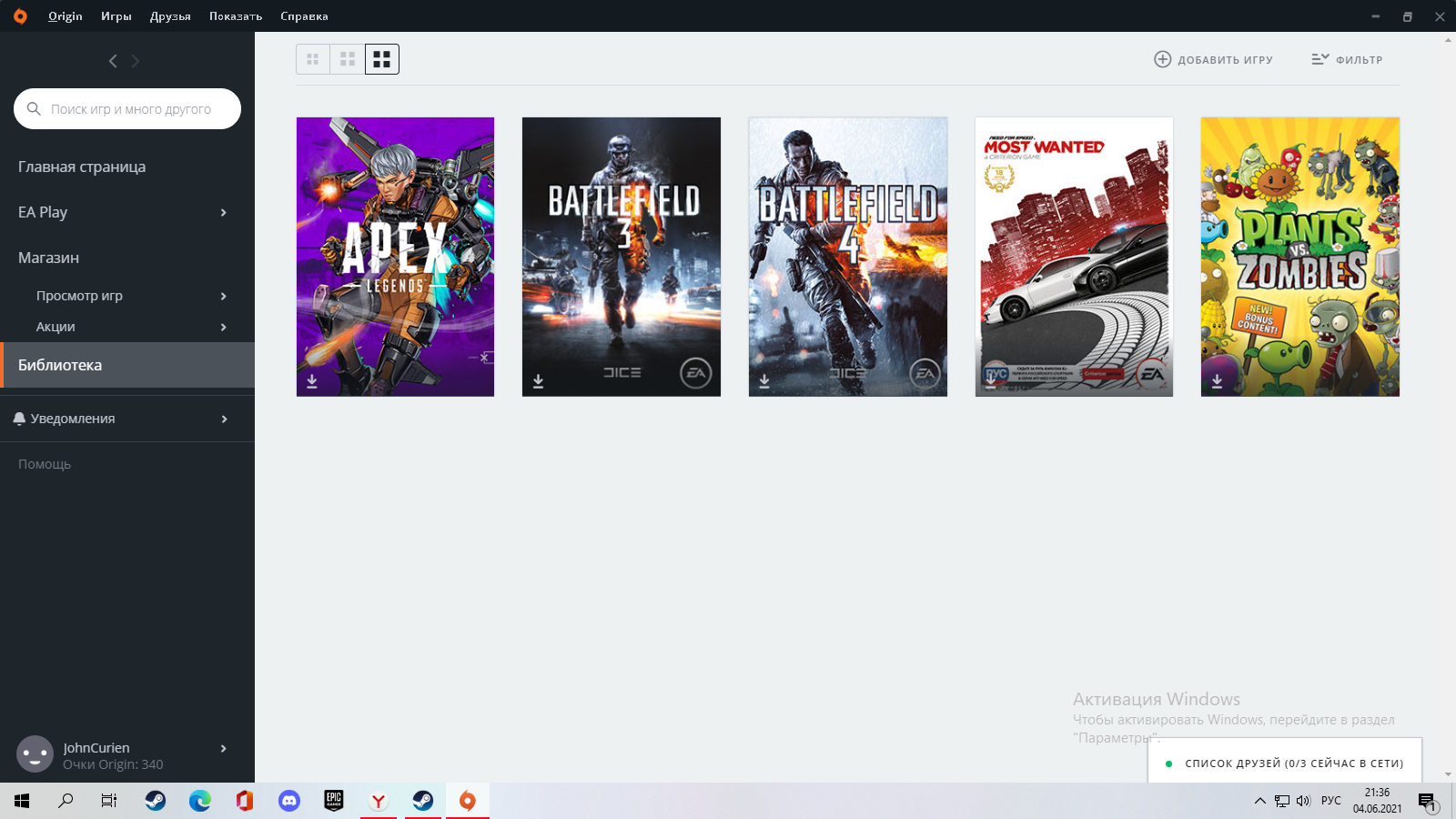Click download icon on Apex Legends
This screenshot has width=1456, height=819.
point(312,381)
